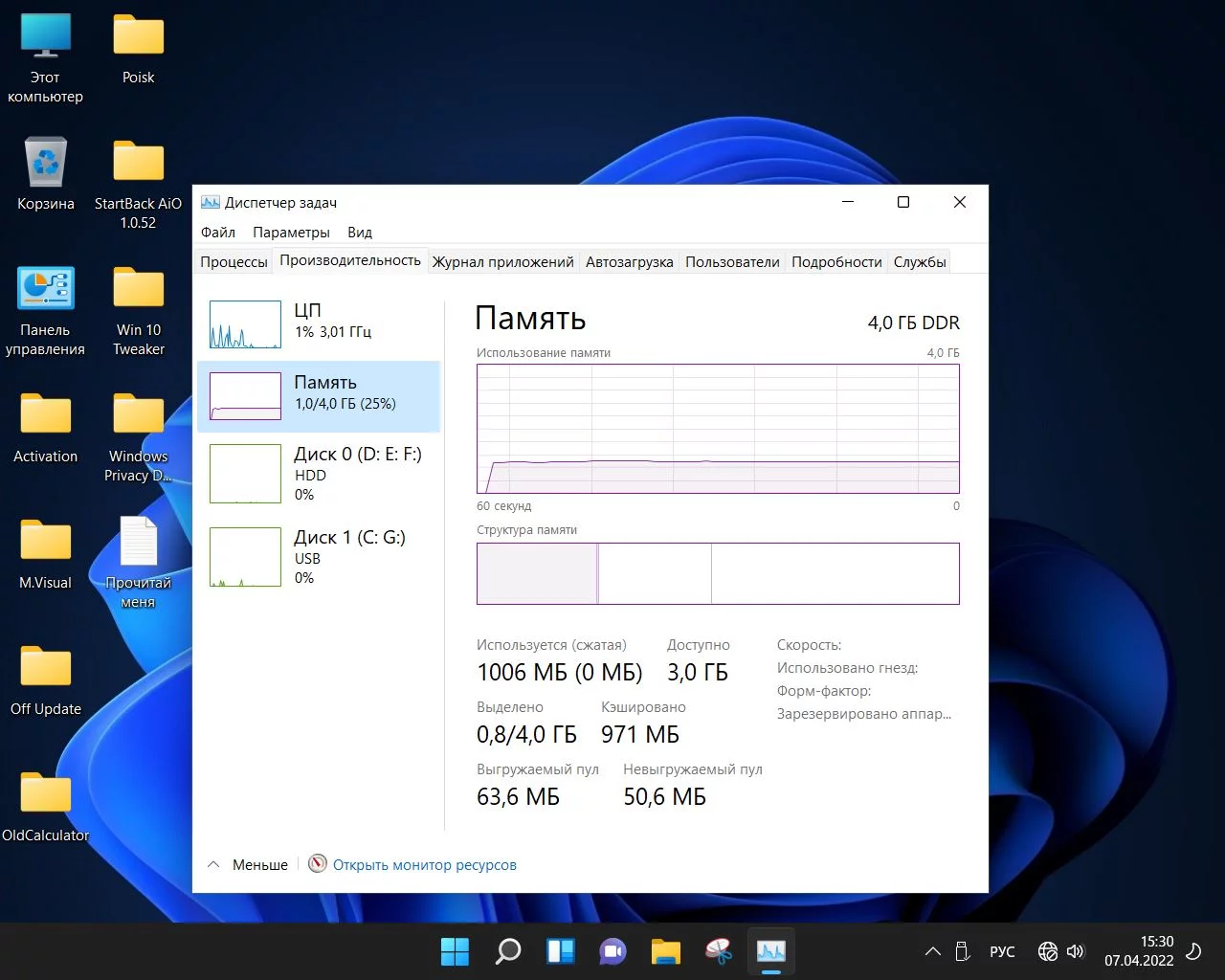Open the Chat taskbar icon

612,951
